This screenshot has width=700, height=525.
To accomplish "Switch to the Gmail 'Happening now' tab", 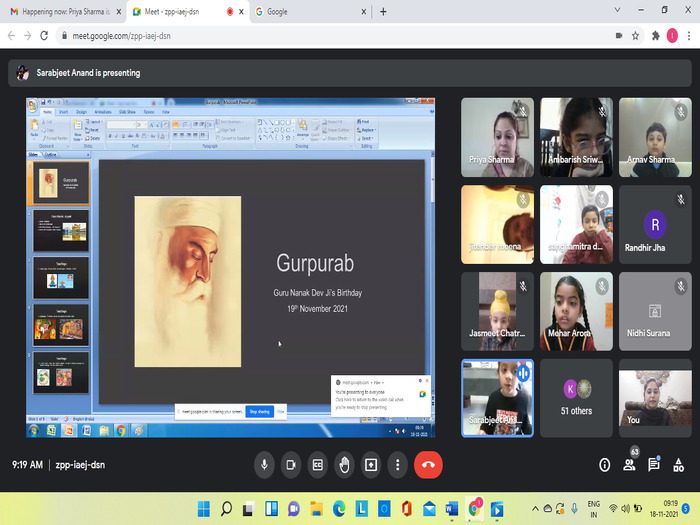I will click(x=66, y=12).
